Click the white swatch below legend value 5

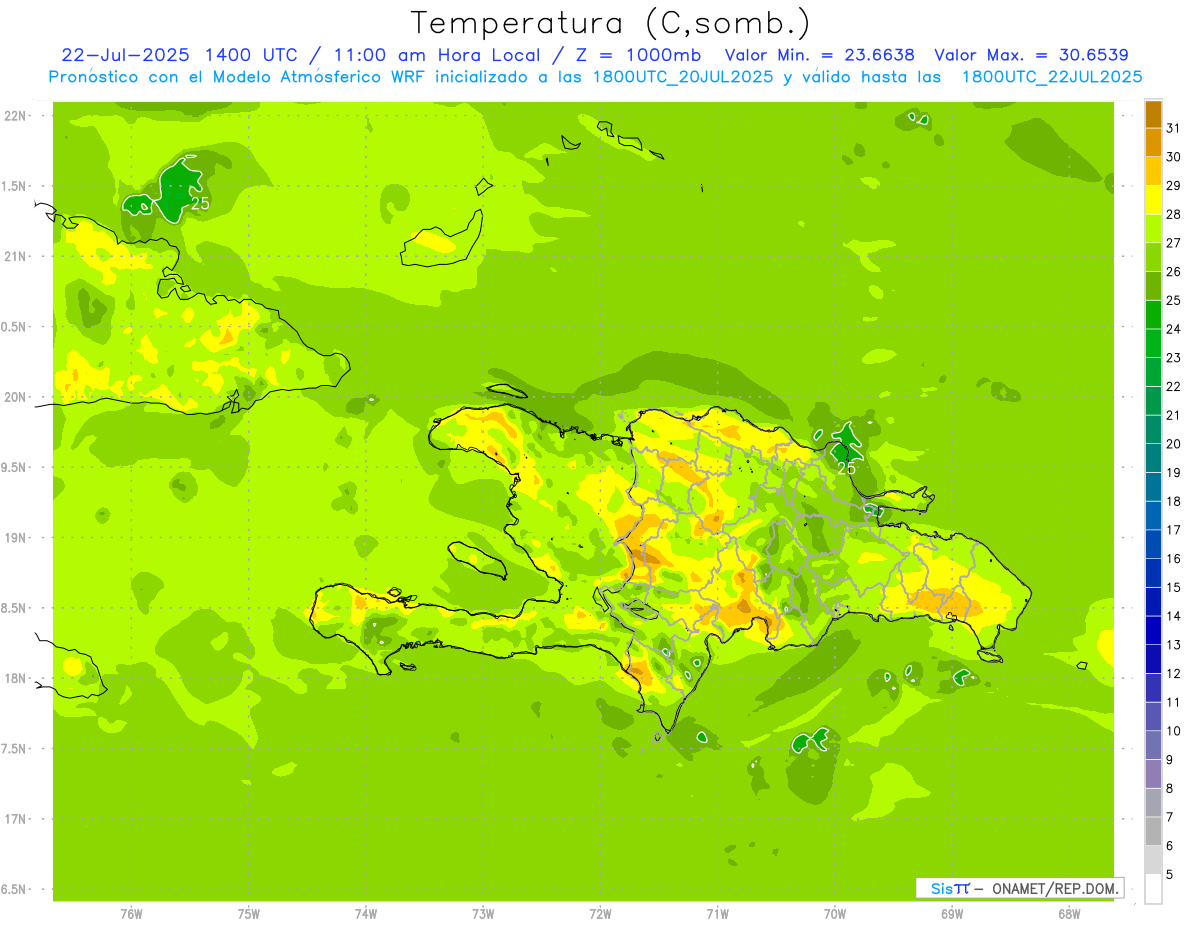click(1153, 889)
